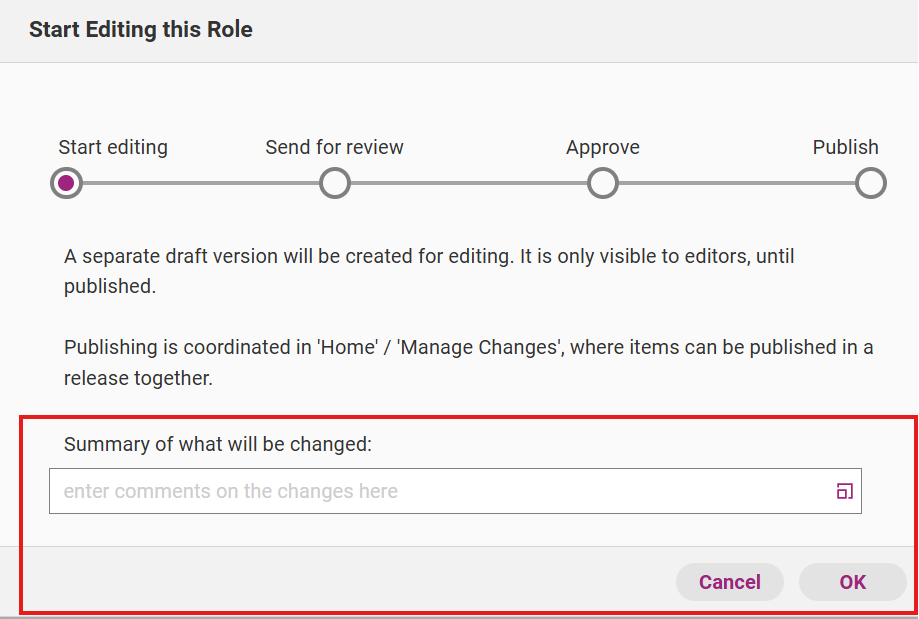Select the filled Start editing step circle

pyautogui.click(x=66, y=183)
